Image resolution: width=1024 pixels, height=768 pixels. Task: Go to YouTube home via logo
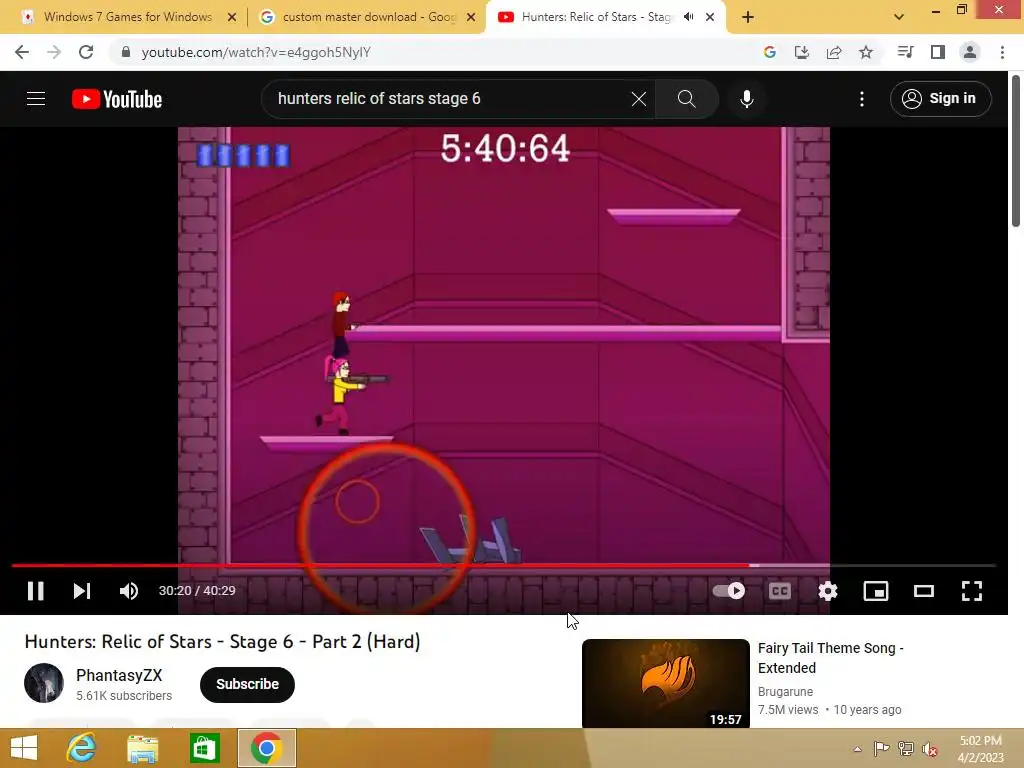117,99
